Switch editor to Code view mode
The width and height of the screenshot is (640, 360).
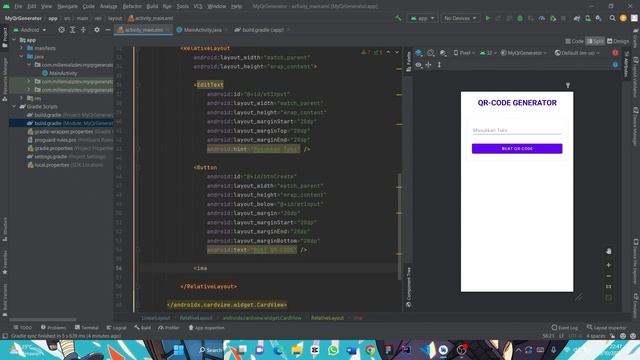click(575, 41)
